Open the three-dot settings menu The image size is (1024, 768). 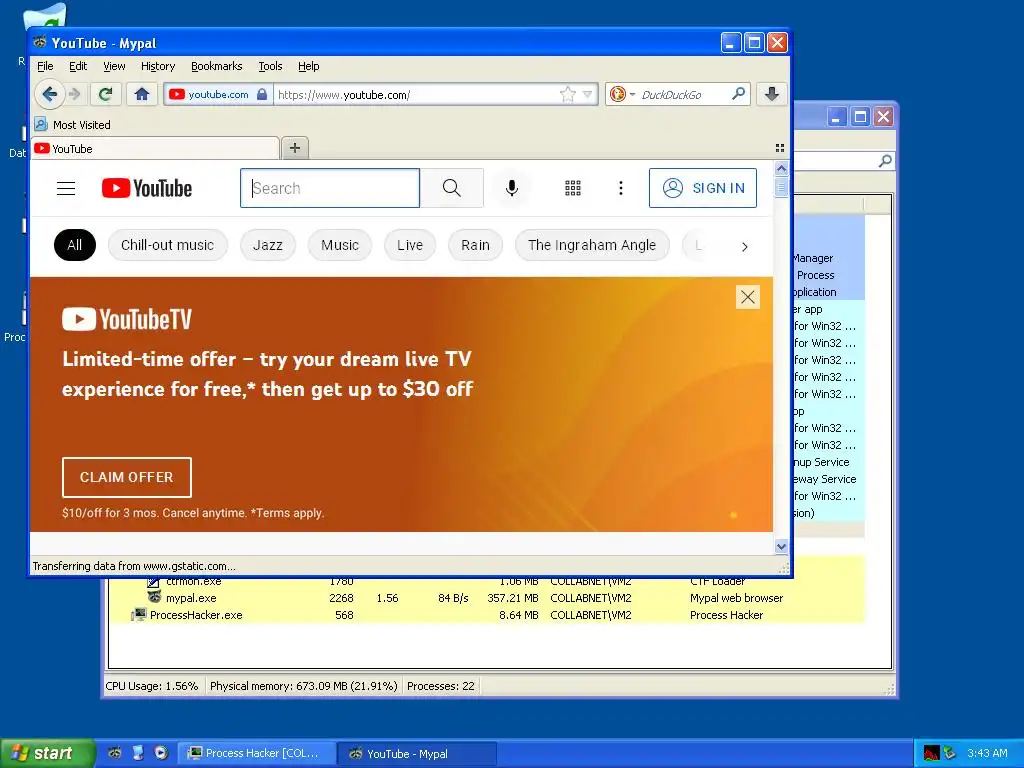point(621,188)
